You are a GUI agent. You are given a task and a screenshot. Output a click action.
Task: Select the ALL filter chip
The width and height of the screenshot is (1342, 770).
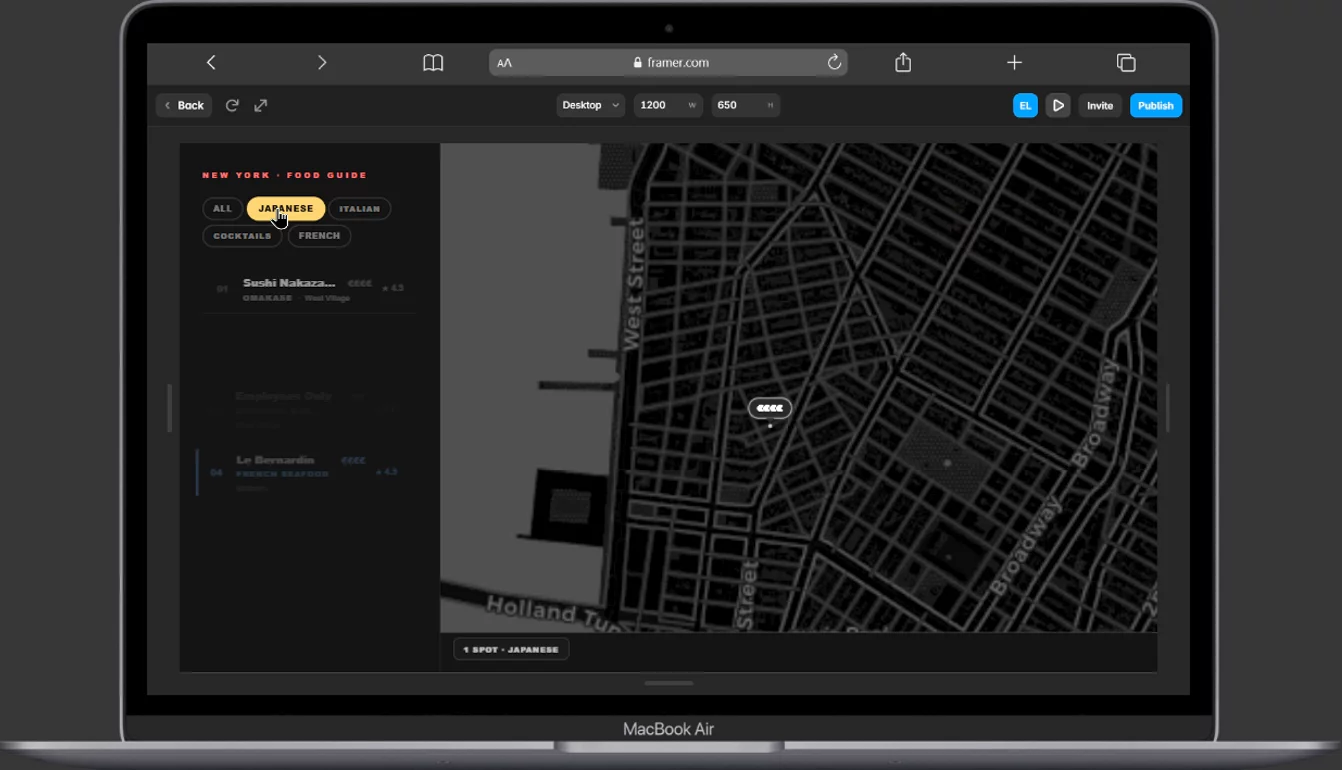pos(222,209)
